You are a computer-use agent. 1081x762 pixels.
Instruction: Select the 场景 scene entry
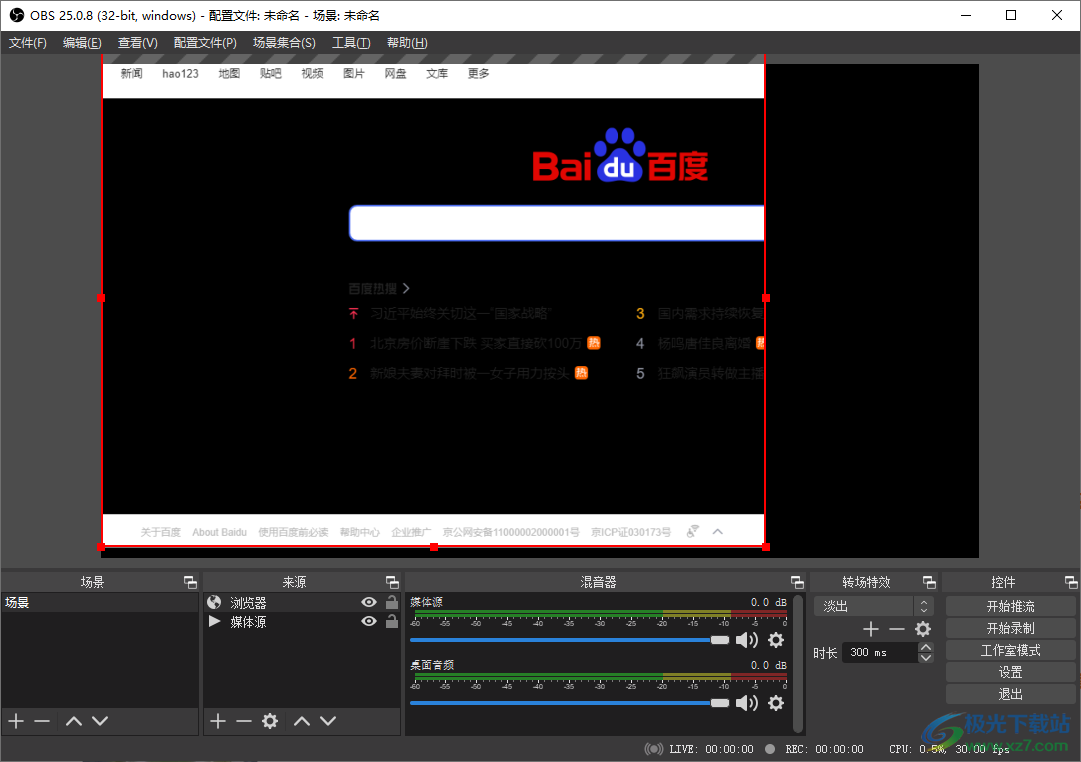tap(100, 603)
